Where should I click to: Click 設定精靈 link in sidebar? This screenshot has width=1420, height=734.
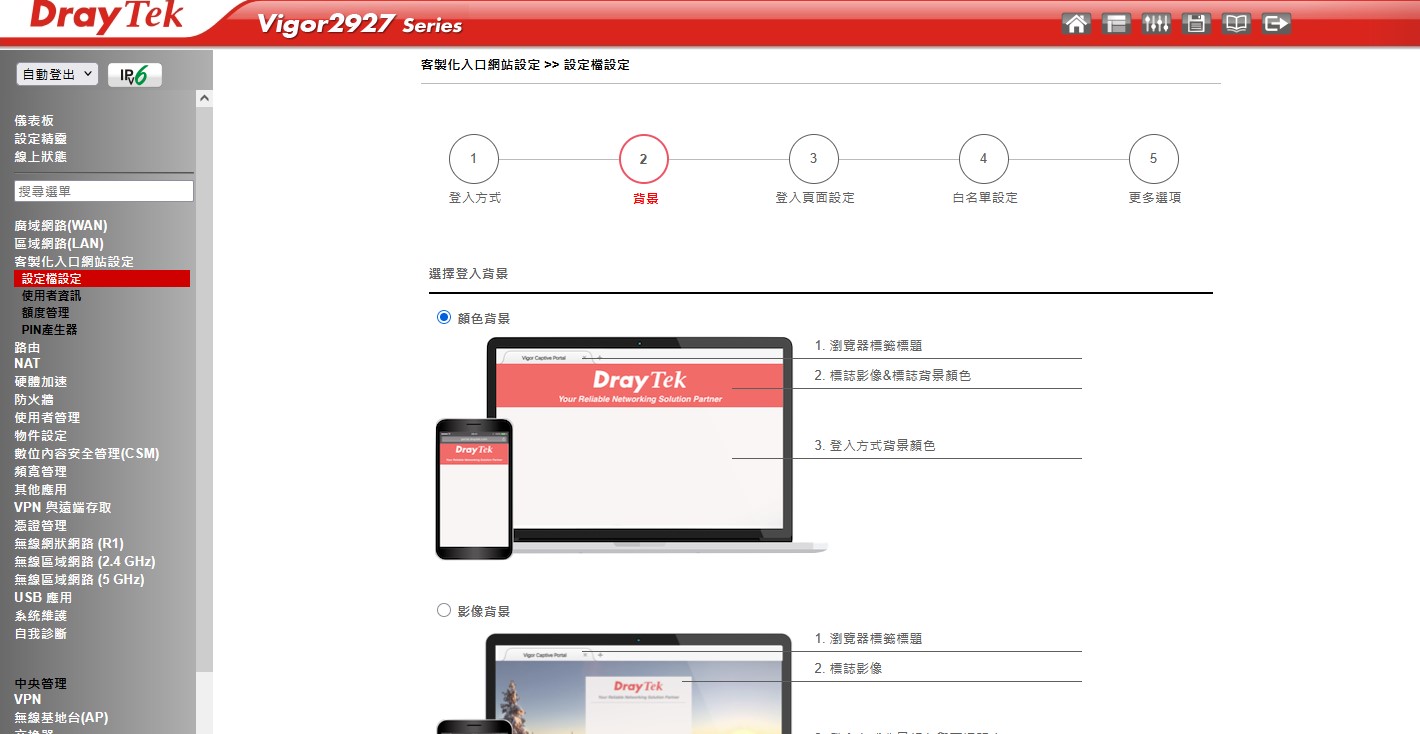coord(41,139)
